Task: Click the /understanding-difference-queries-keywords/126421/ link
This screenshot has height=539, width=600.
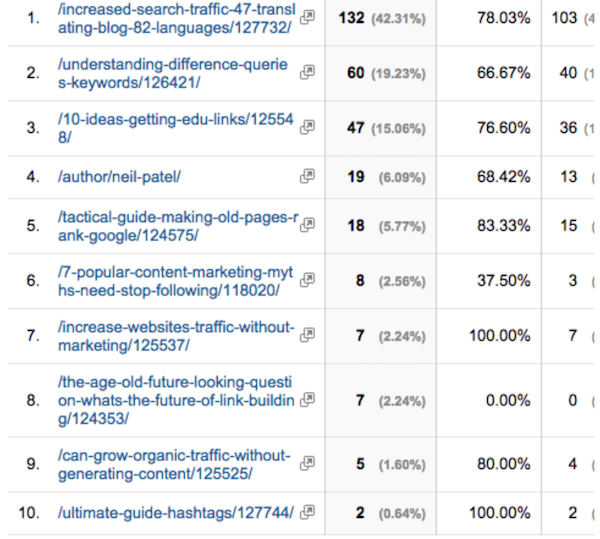Action: click(172, 73)
